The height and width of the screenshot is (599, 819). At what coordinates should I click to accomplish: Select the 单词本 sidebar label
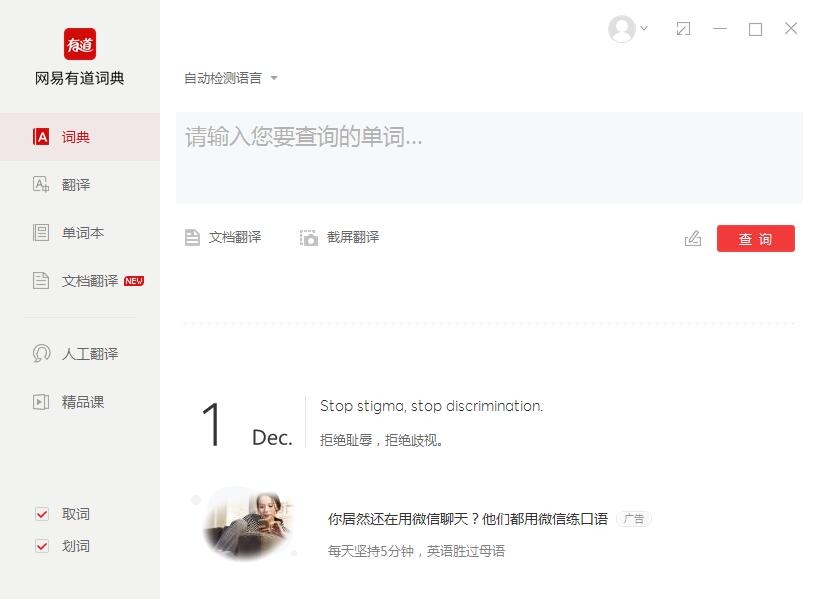[83, 233]
